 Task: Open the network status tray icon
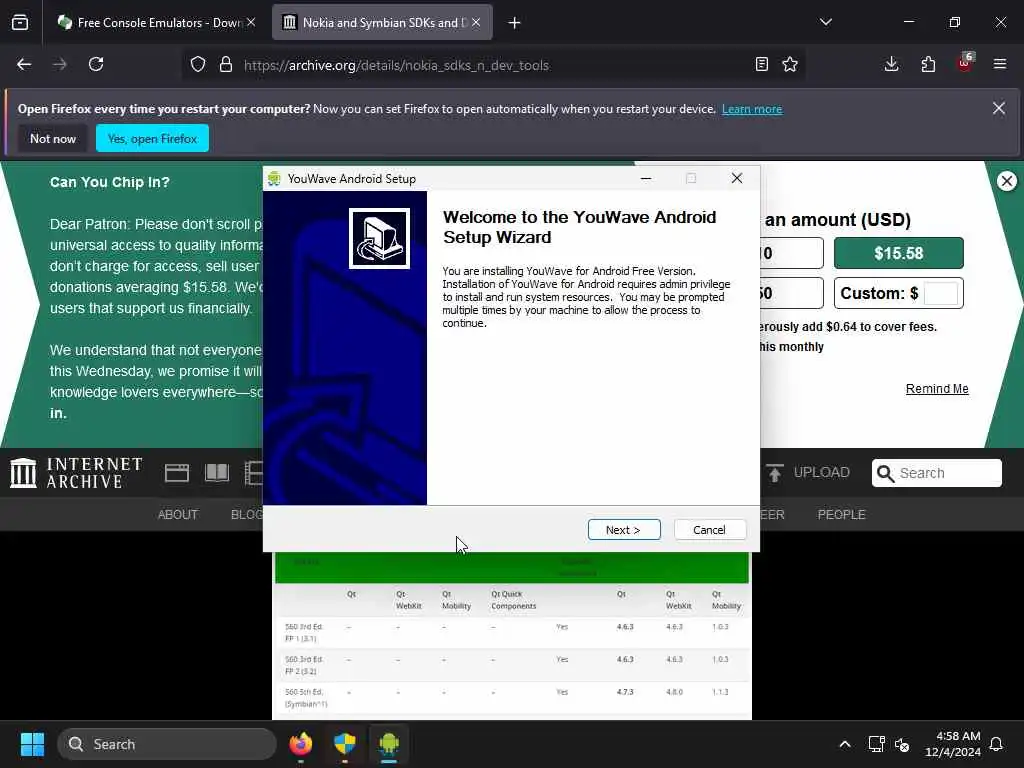click(876, 744)
